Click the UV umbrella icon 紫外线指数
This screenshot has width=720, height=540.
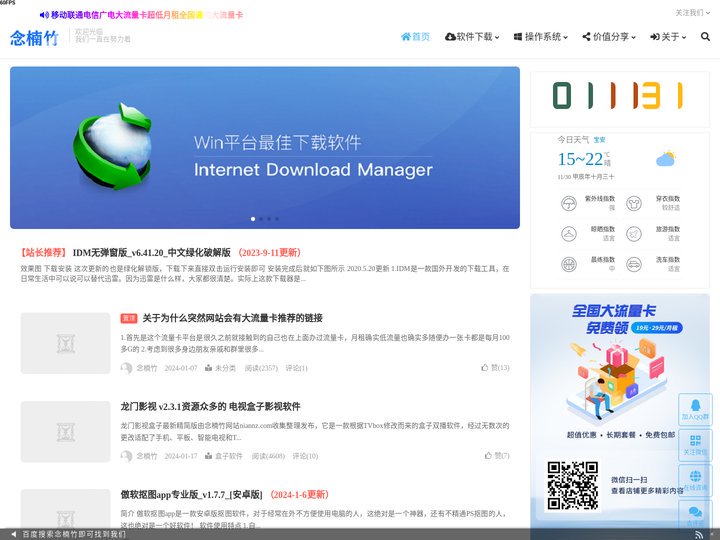coord(569,203)
